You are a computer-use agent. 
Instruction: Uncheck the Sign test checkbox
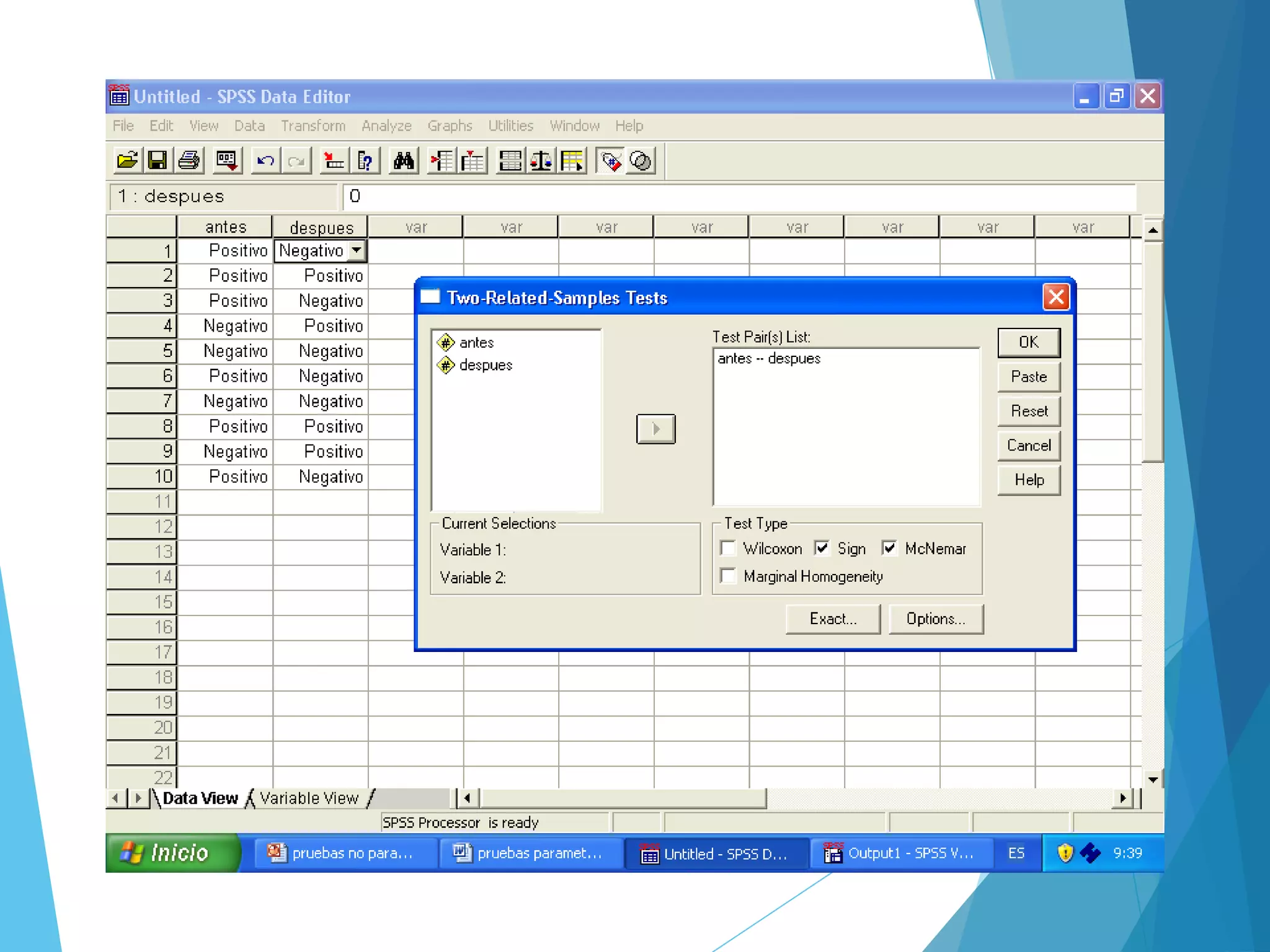[822, 549]
